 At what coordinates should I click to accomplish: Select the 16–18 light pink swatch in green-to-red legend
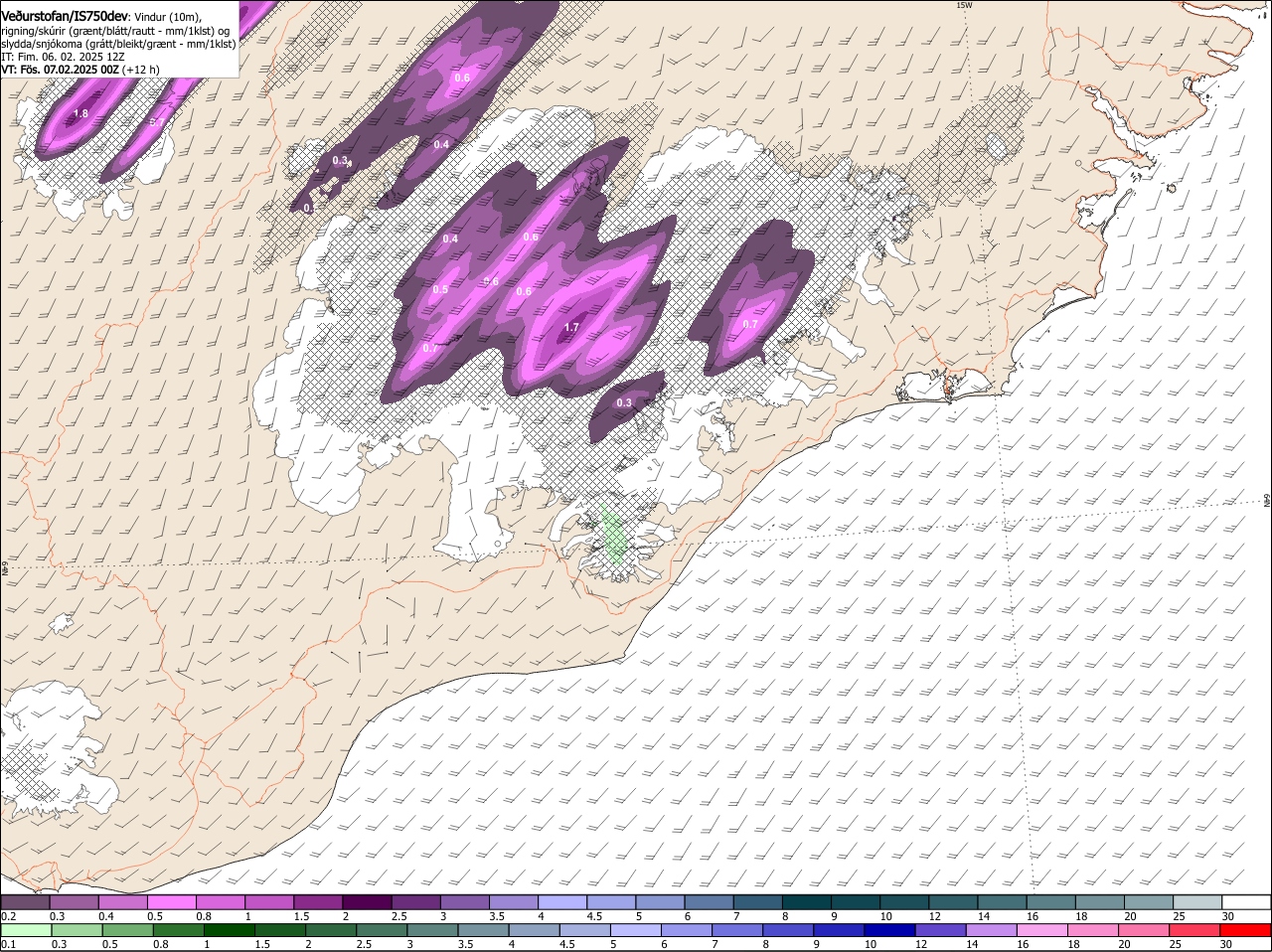[x=1041, y=930]
